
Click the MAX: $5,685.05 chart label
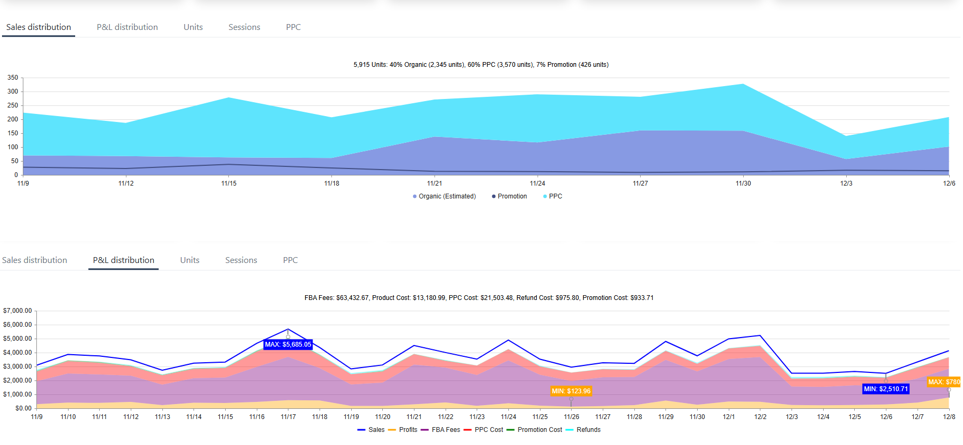(x=288, y=344)
